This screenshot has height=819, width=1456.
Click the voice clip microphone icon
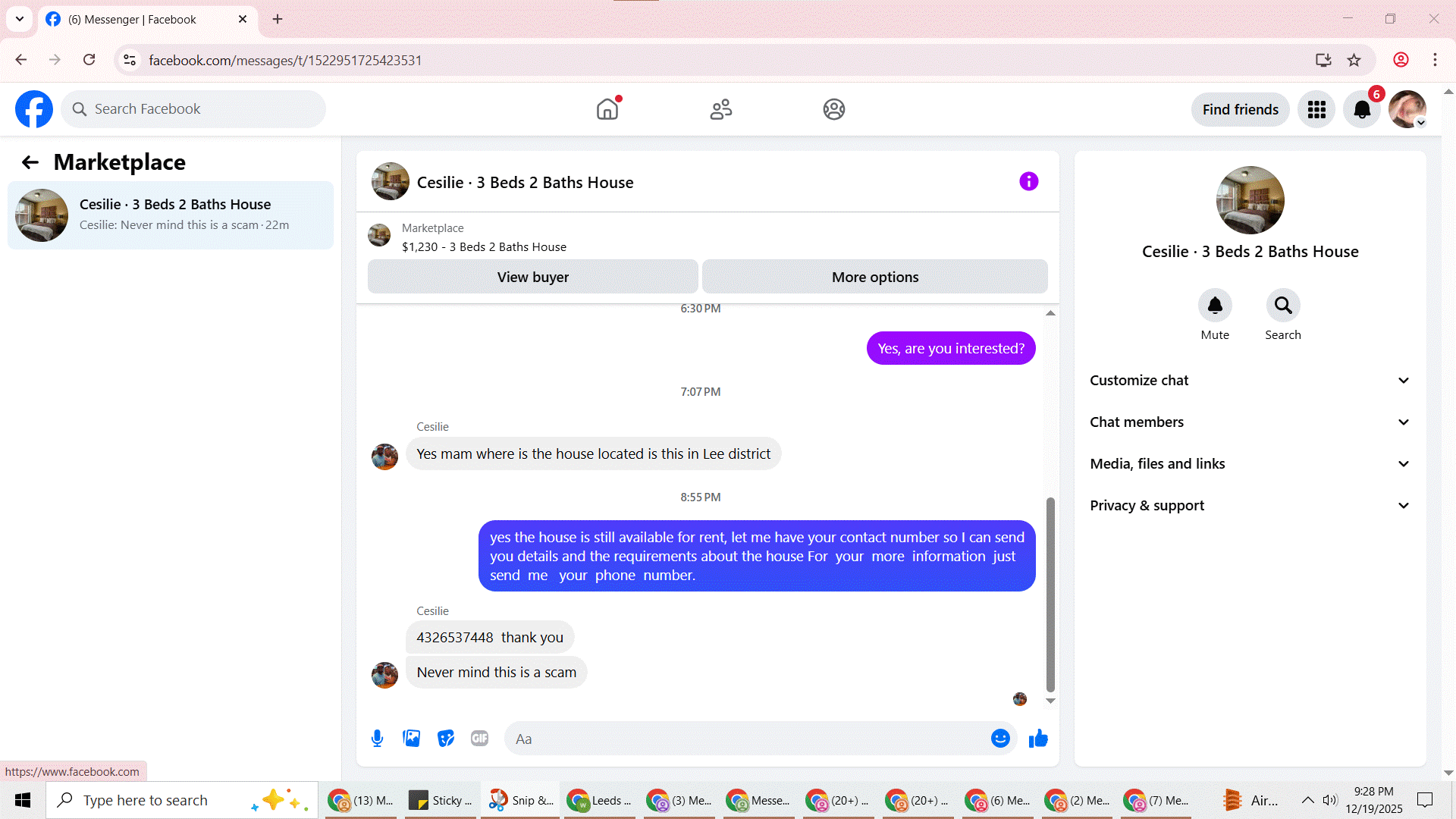(x=377, y=739)
